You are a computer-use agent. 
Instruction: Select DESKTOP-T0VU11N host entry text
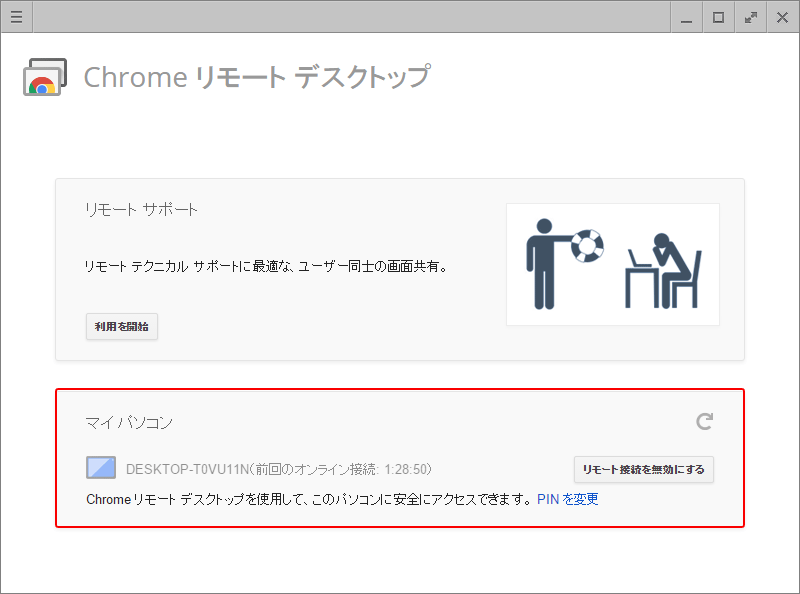pos(279,469)
